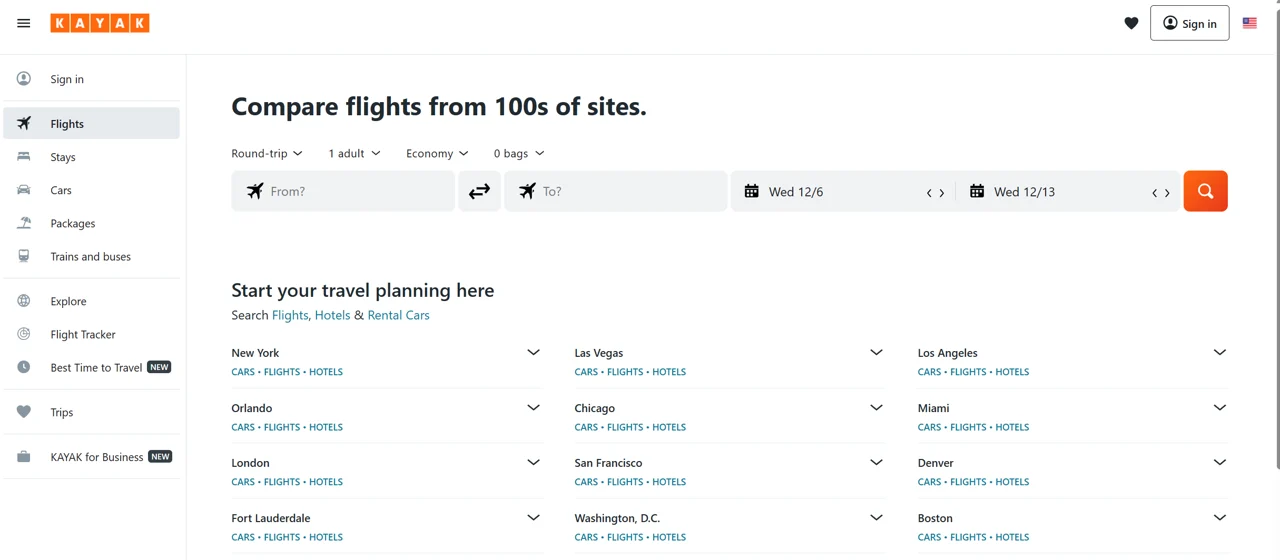This screenshot has width=1280, height=560.
Task: Go to next return date
Action: [x=1167, y=192]
